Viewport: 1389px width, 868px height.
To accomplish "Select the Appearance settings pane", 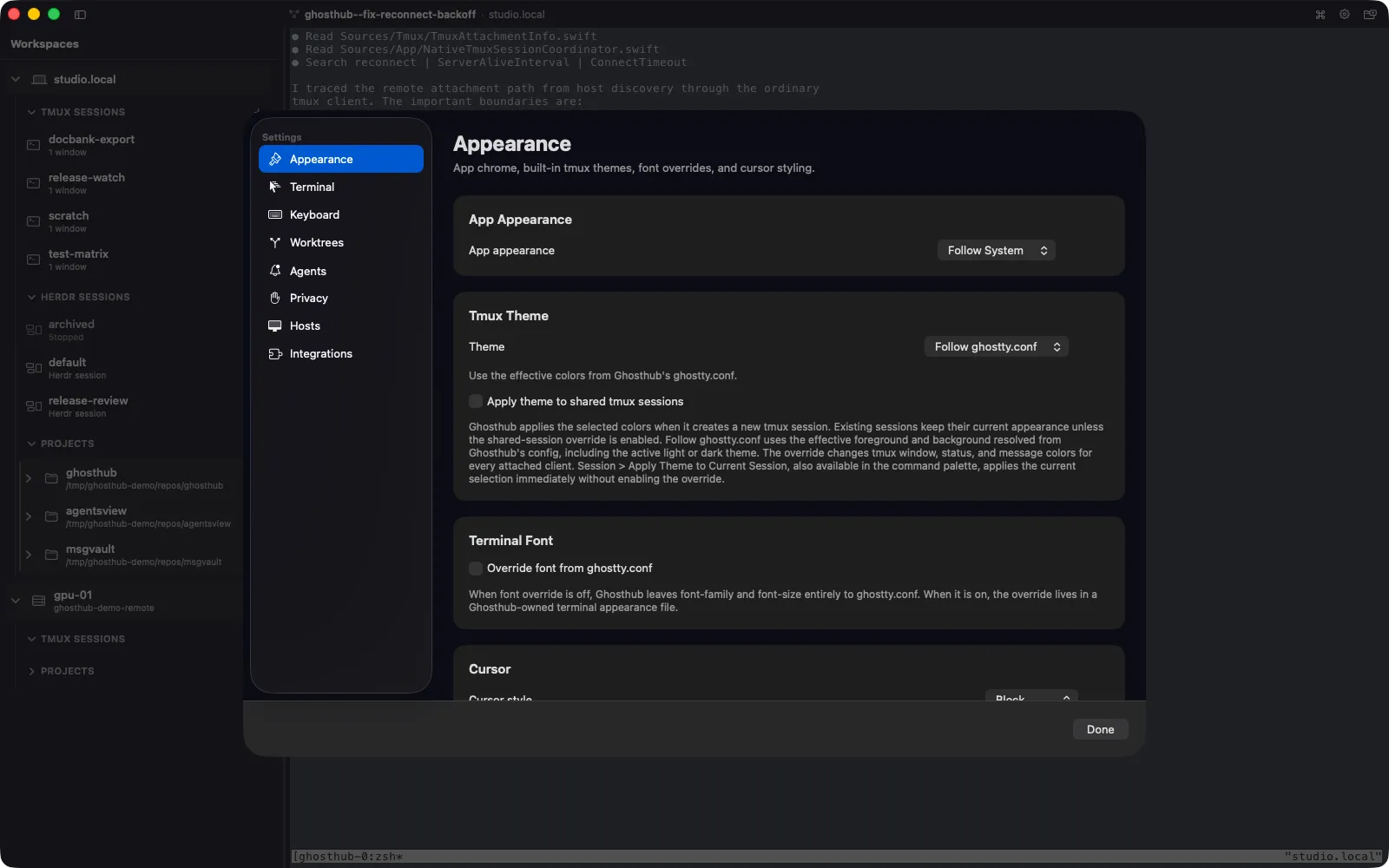I will 341,159.
